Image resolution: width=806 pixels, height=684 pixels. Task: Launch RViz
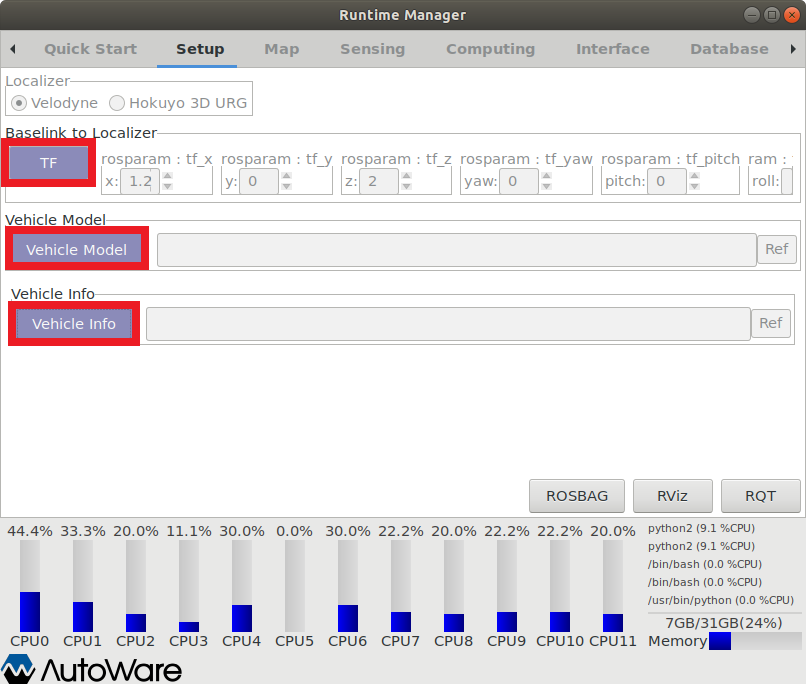[x=671, y=495]
